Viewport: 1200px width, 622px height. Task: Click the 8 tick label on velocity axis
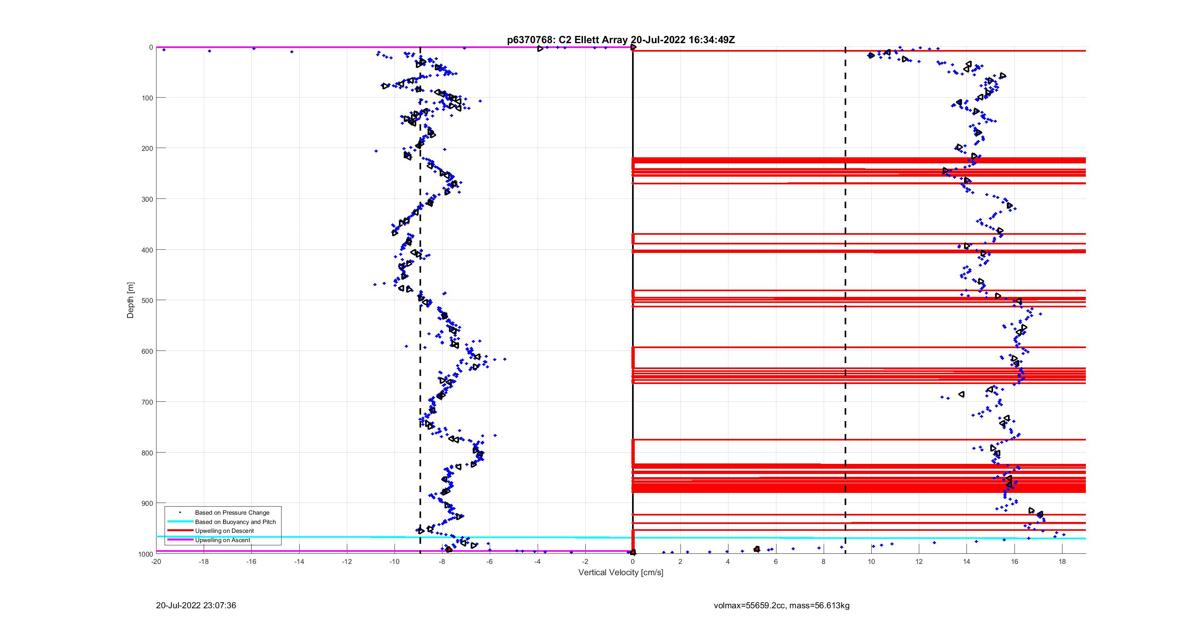824,562
